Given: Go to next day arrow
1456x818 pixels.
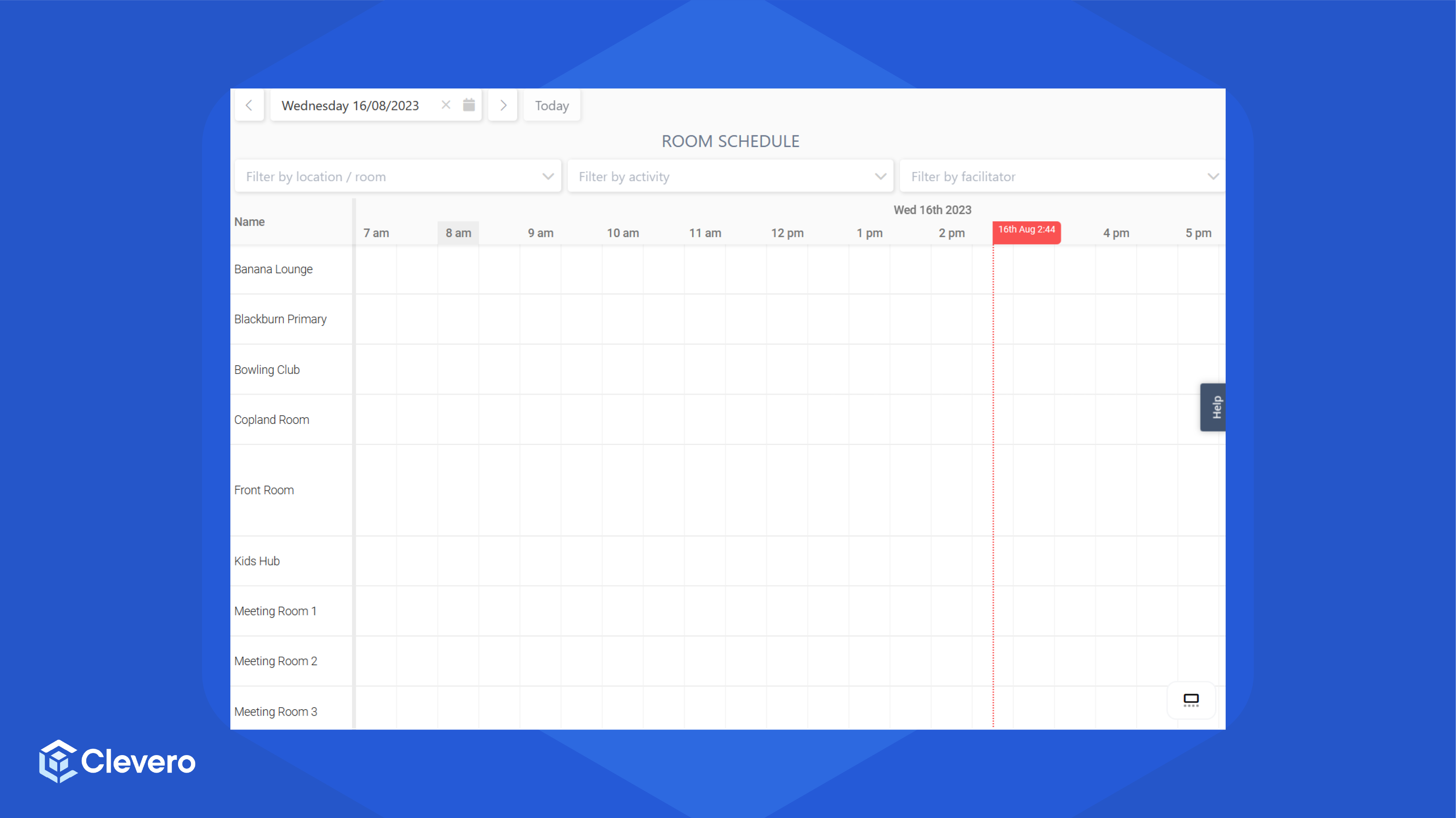Looking at the screenshot, I should pyautogui.click(x=503, y=106).
